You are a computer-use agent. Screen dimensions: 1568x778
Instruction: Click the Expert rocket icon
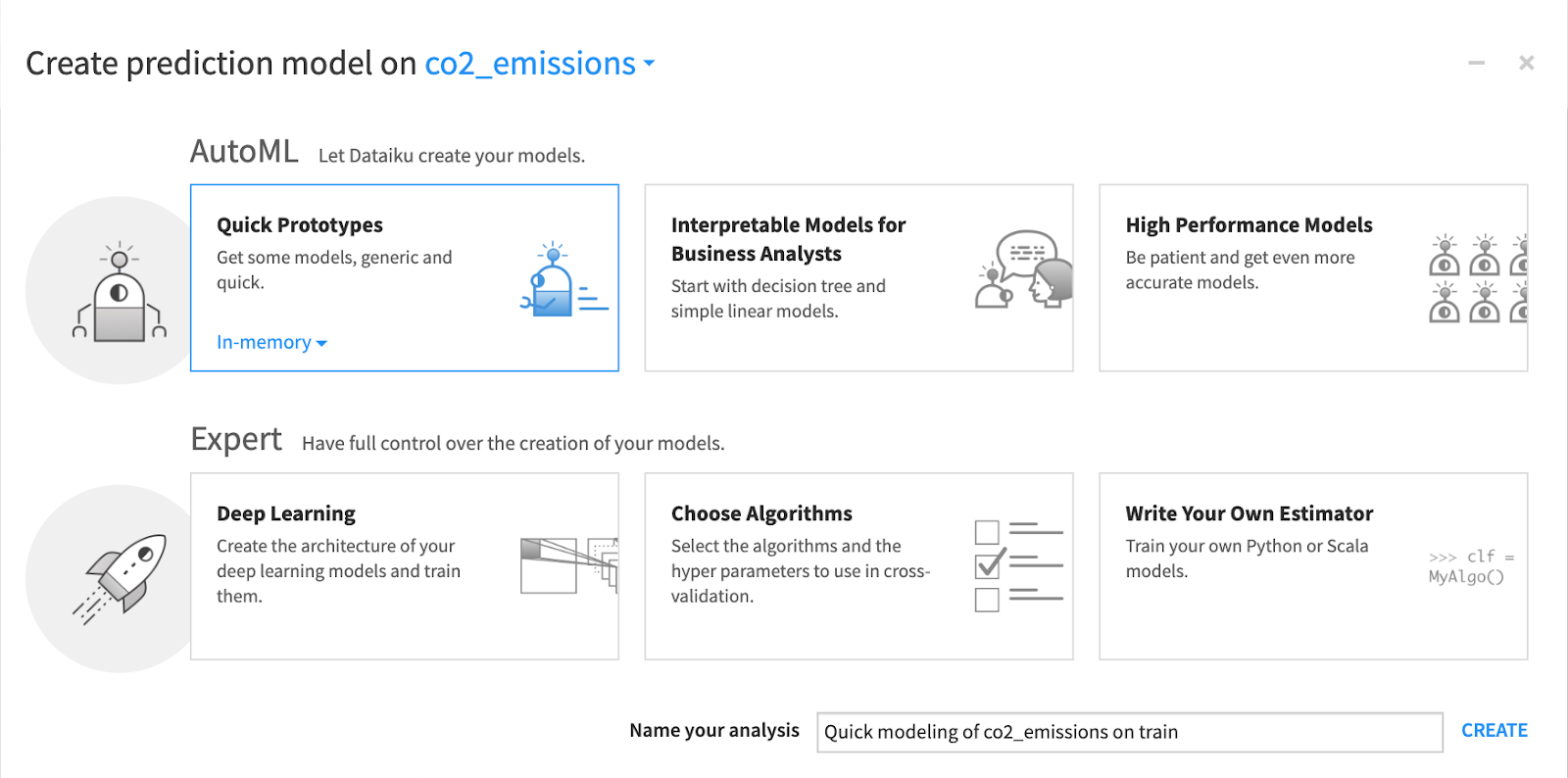[122, 578]
